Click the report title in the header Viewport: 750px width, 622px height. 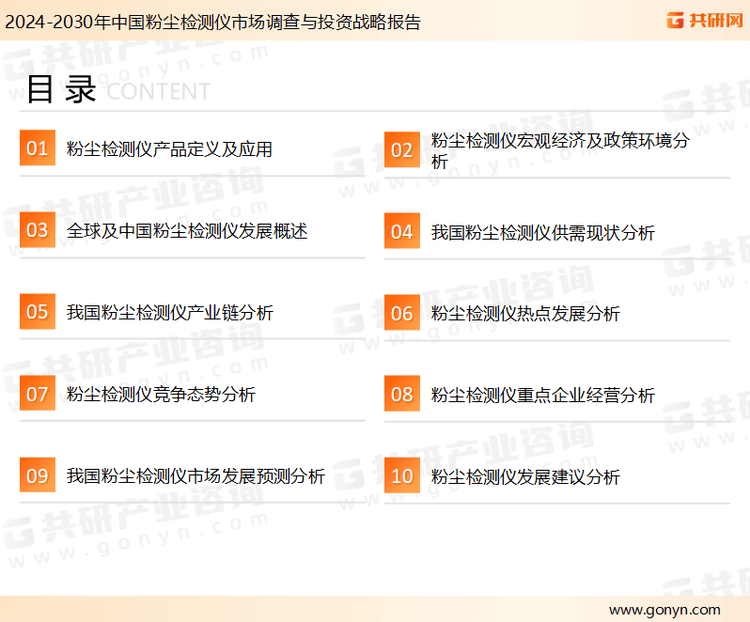tap(212, 21)
